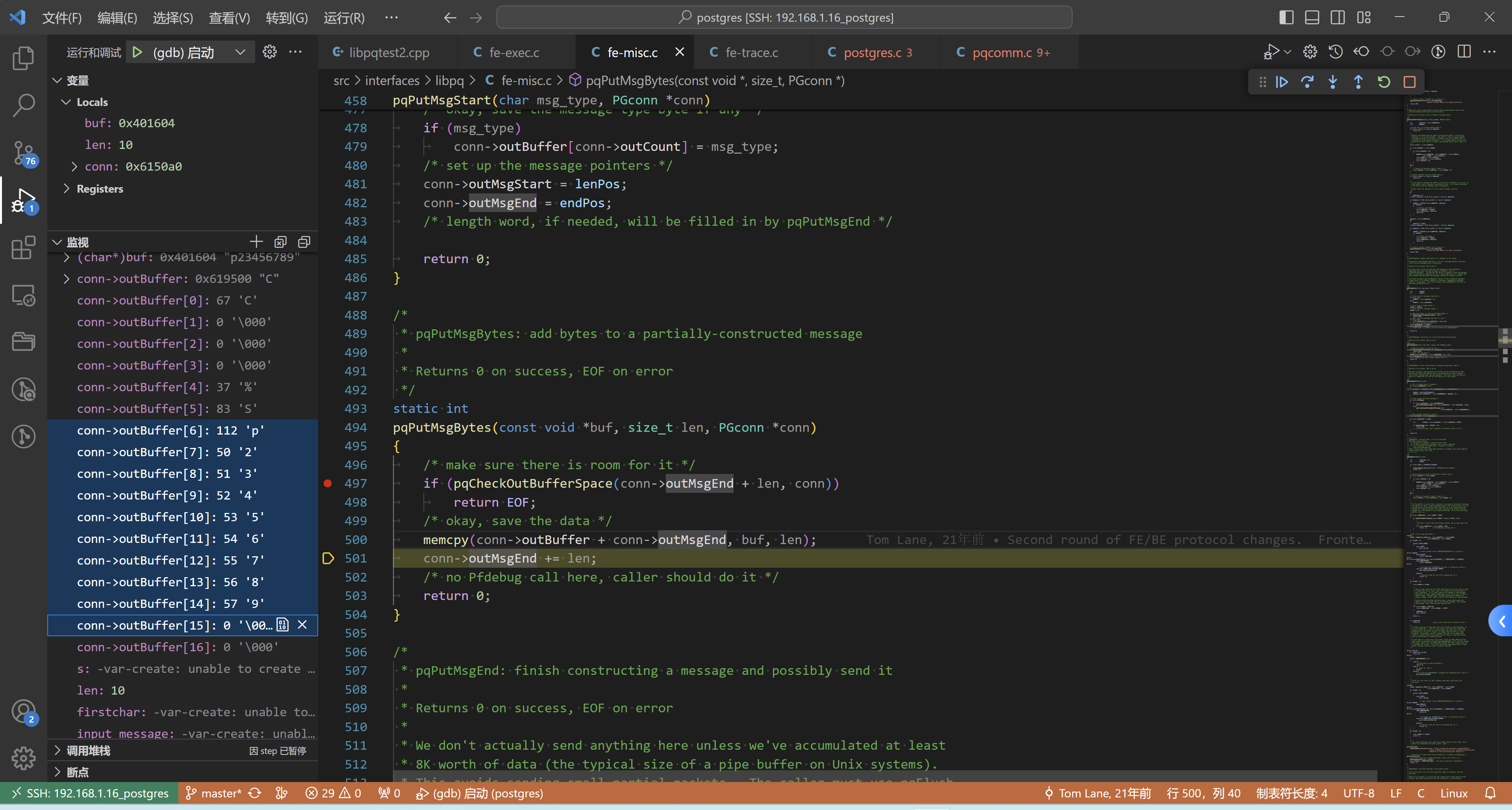Click the UTF-8 encoding indicator

click(1358, 793)
